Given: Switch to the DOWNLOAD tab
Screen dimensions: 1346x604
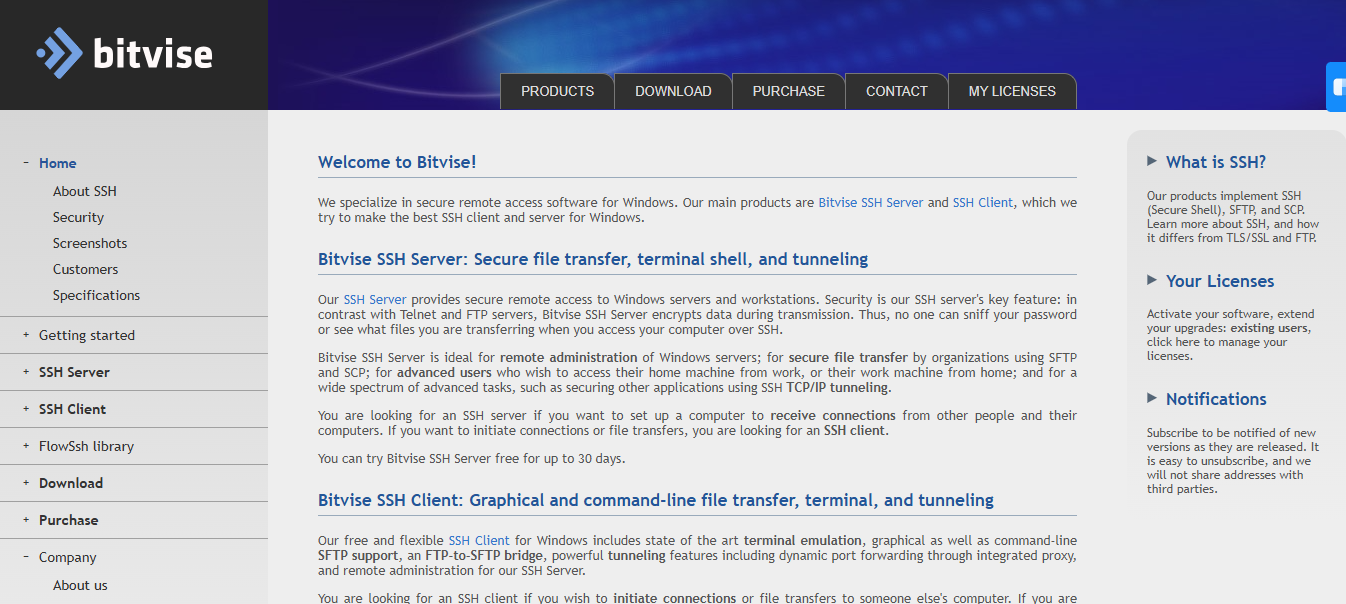Looking at the screenshot, I should [x=673, y=91].
